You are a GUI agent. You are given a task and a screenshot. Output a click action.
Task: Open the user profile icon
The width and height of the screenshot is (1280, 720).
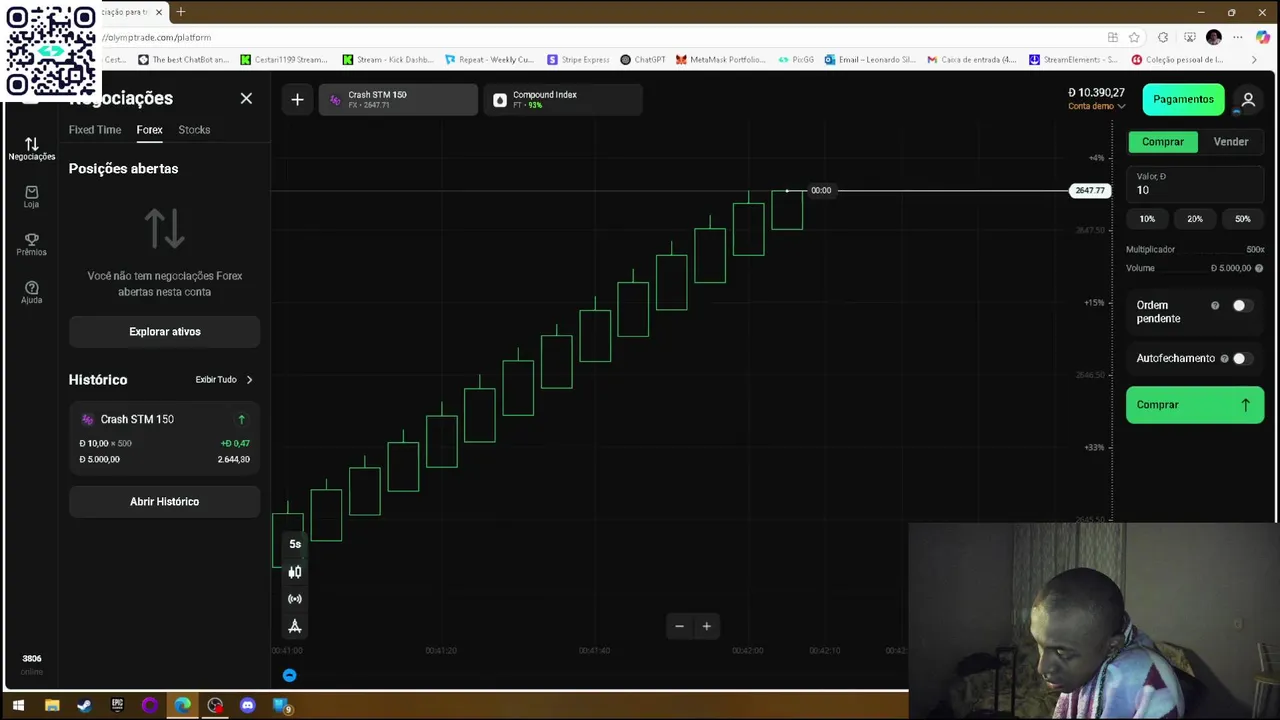tap(1248, 99)
